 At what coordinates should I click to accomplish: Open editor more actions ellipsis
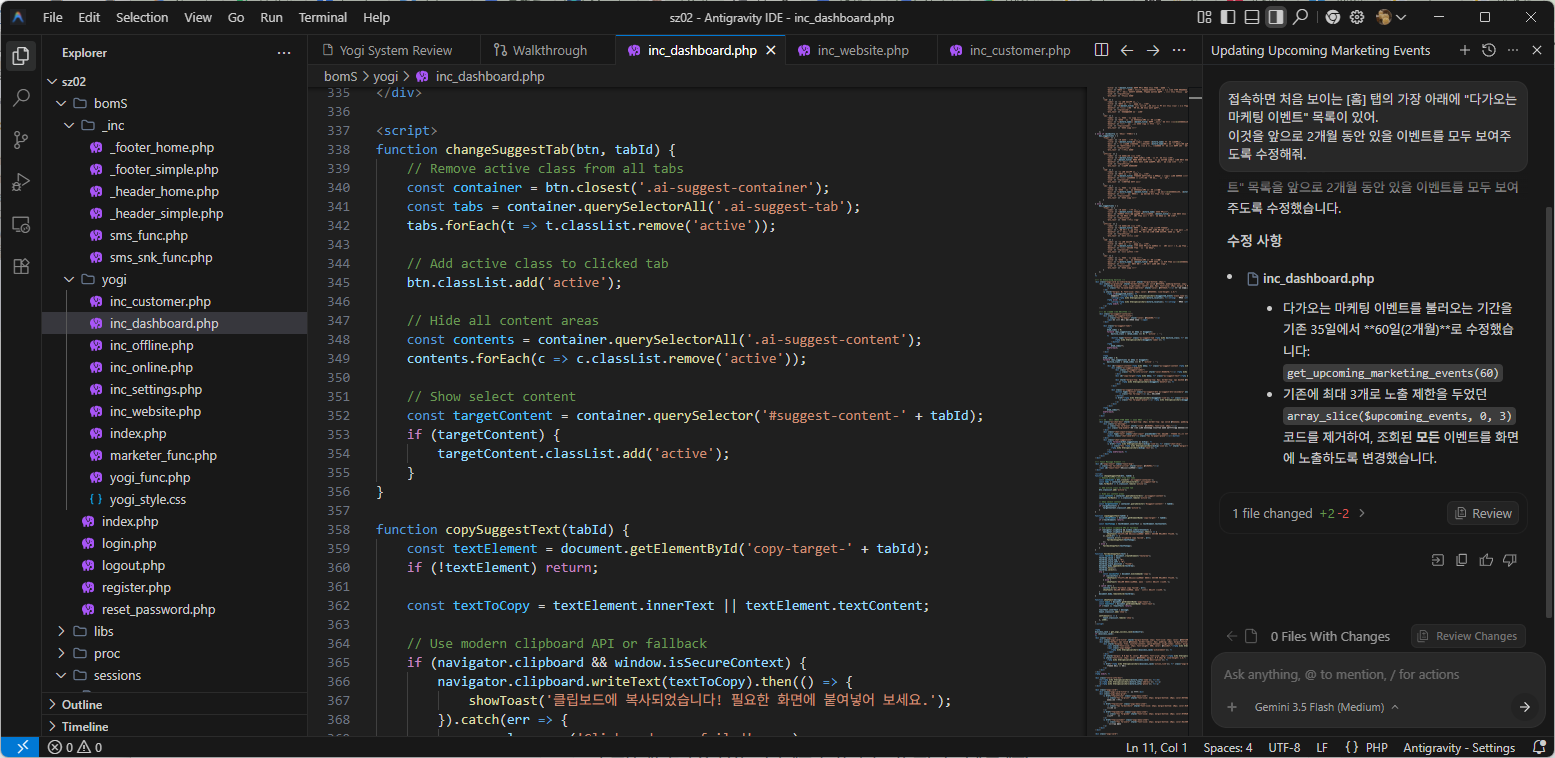click(x=1179, y=50)
